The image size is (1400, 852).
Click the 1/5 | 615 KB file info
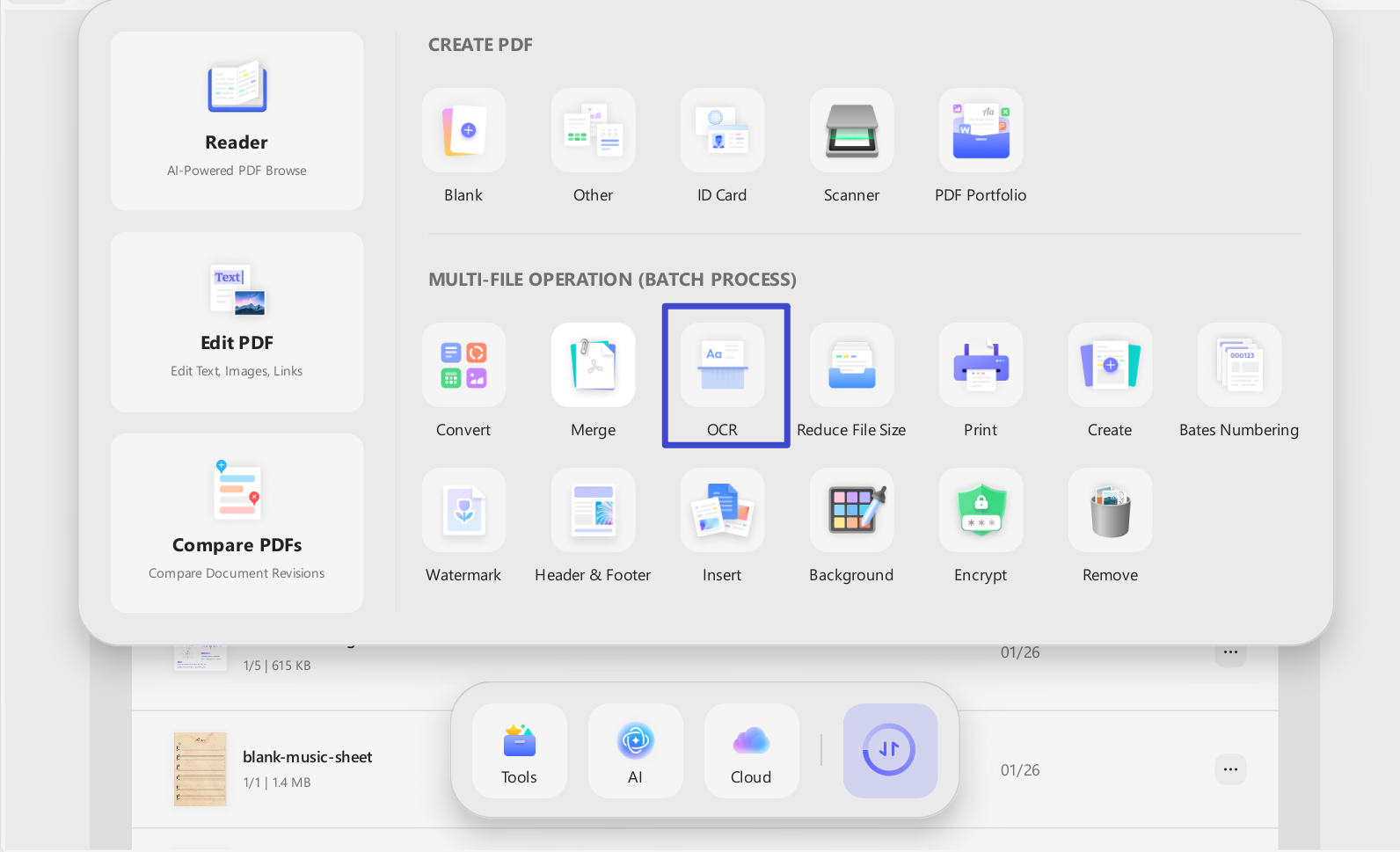pos(277,666)
